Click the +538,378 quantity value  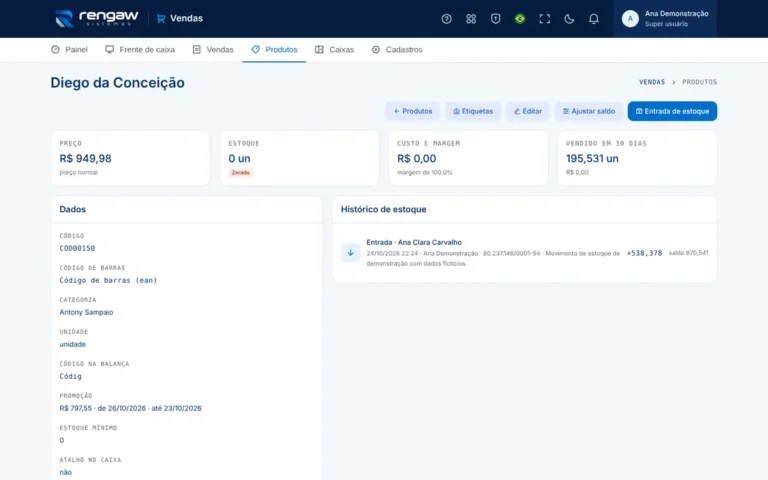click(644, 253)
